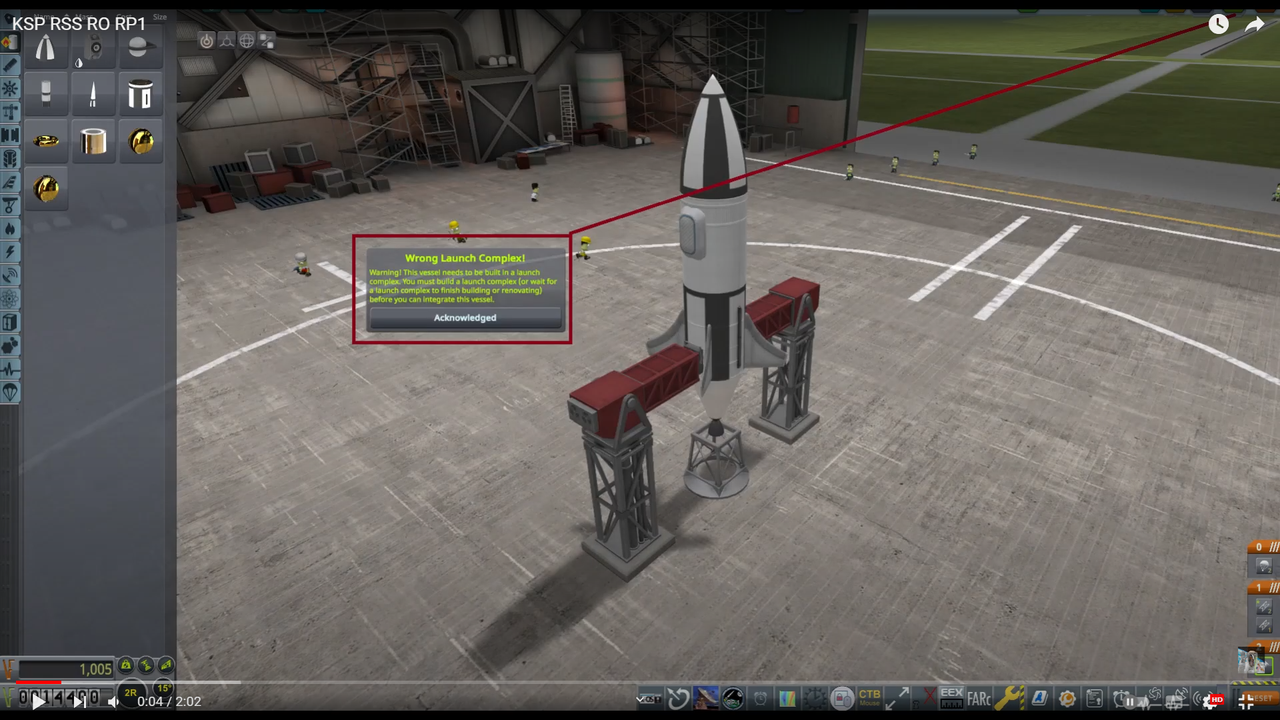Viewport: 1280px width, 720px height.
Task: Pick the gold sphere part in third row
Action: point(141,141)
